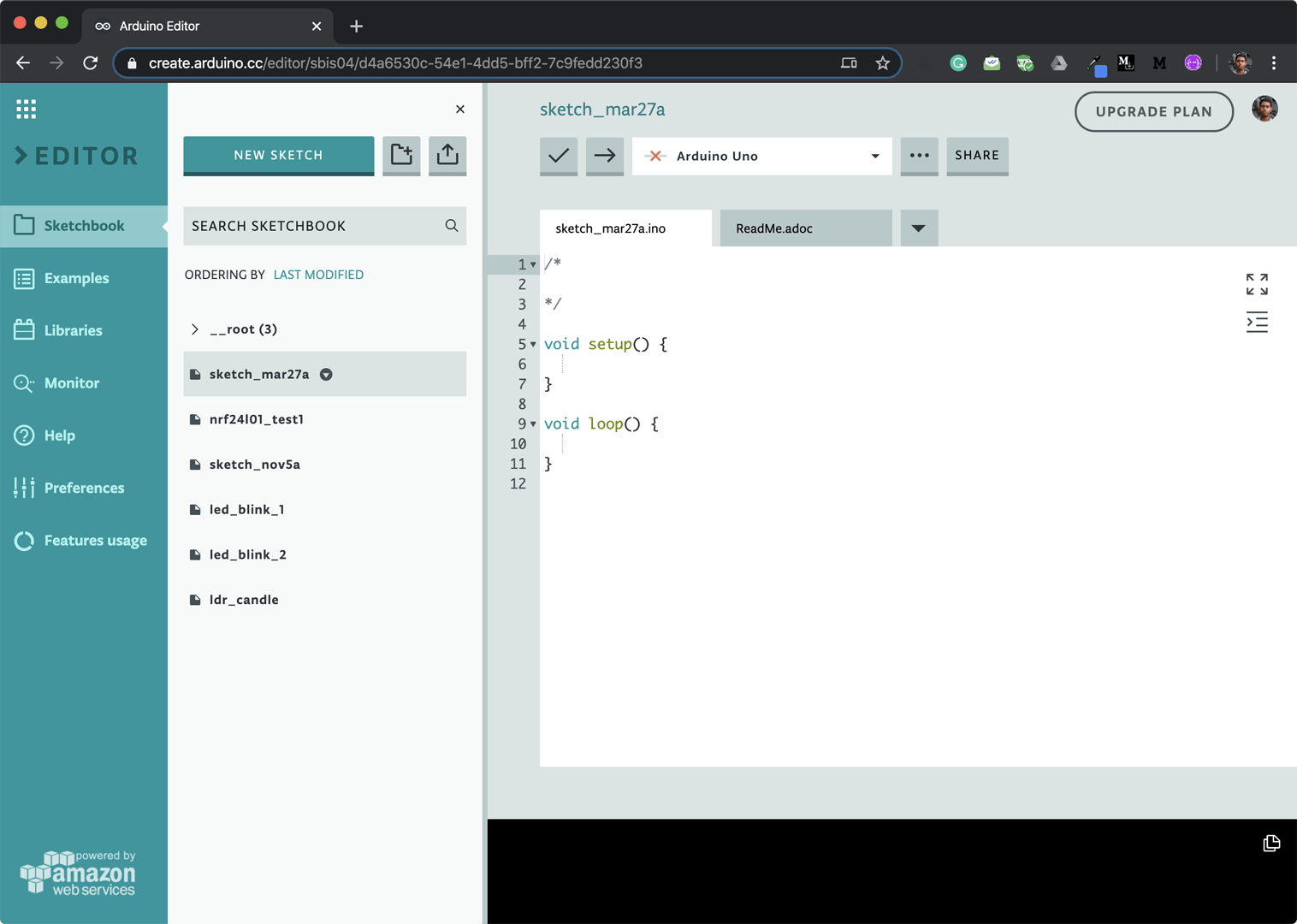Click the NEW SKETCH button

(x=278, y=155)
